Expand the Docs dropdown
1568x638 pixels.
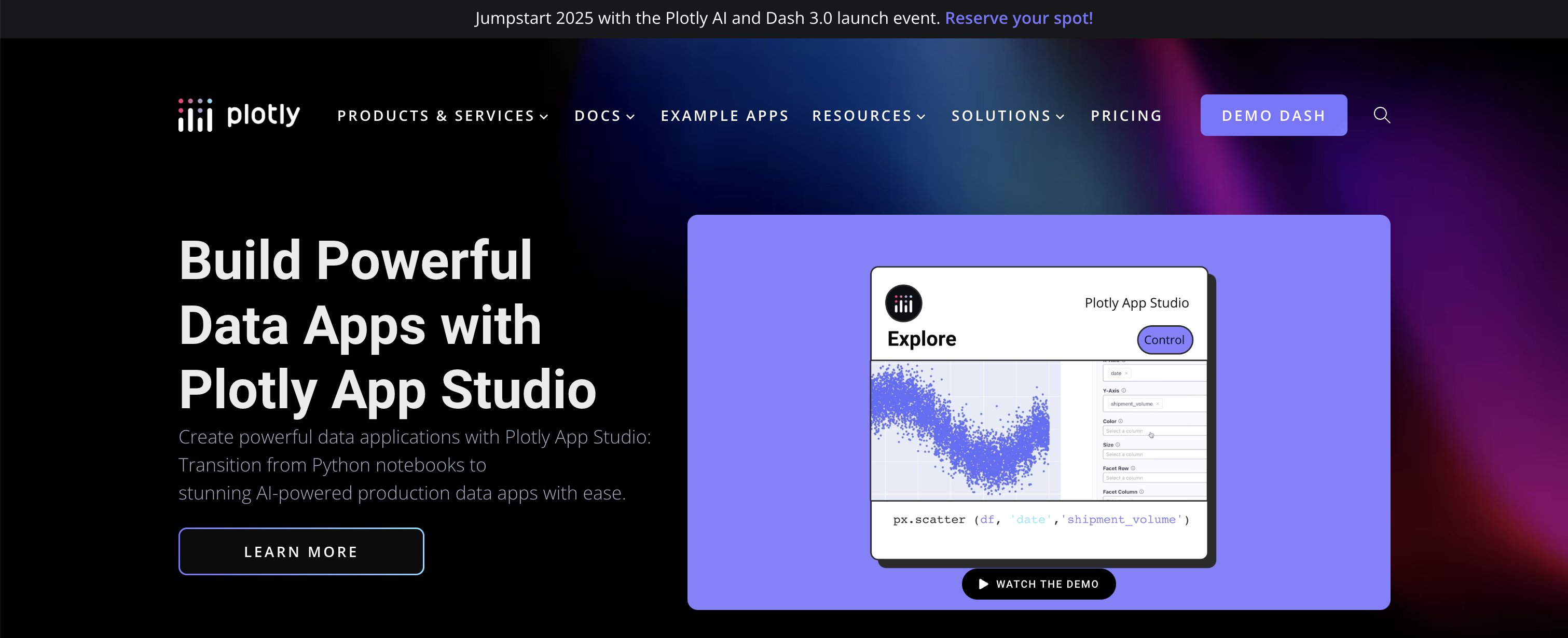pos(604,116)
